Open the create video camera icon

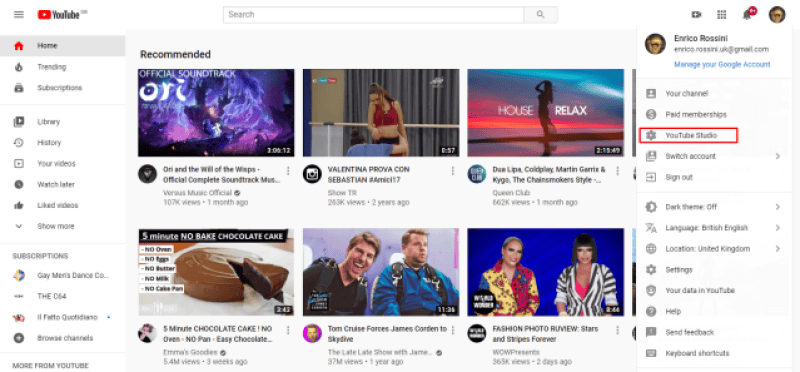point(696,15)
